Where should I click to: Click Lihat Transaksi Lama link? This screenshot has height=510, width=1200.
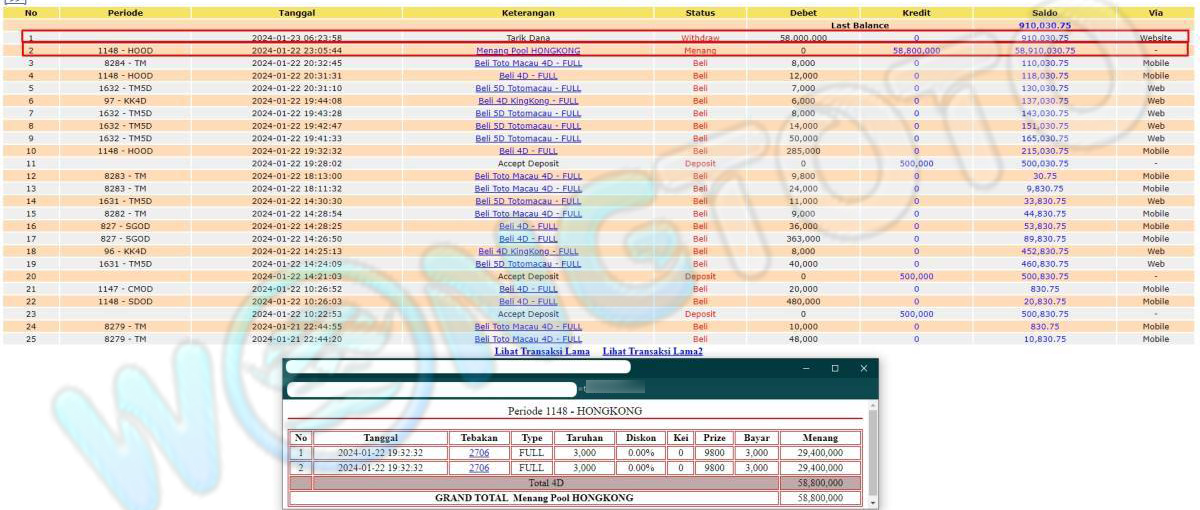[x=541, y=352]
